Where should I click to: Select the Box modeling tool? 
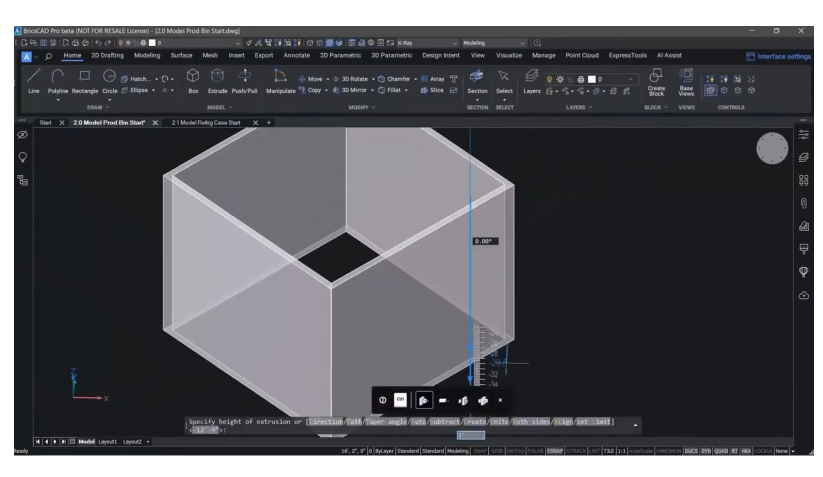[x=193, y=79]
